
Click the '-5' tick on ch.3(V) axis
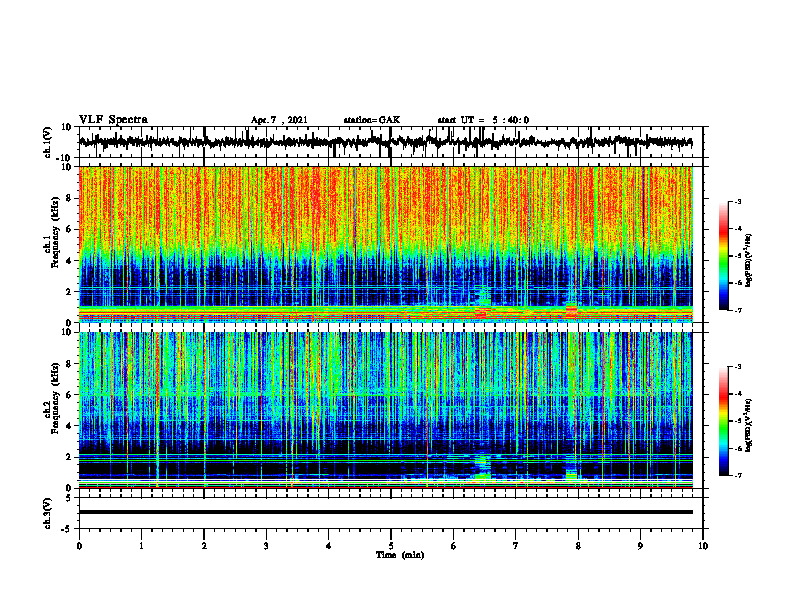pyautogui.click(x=68, y=529)
